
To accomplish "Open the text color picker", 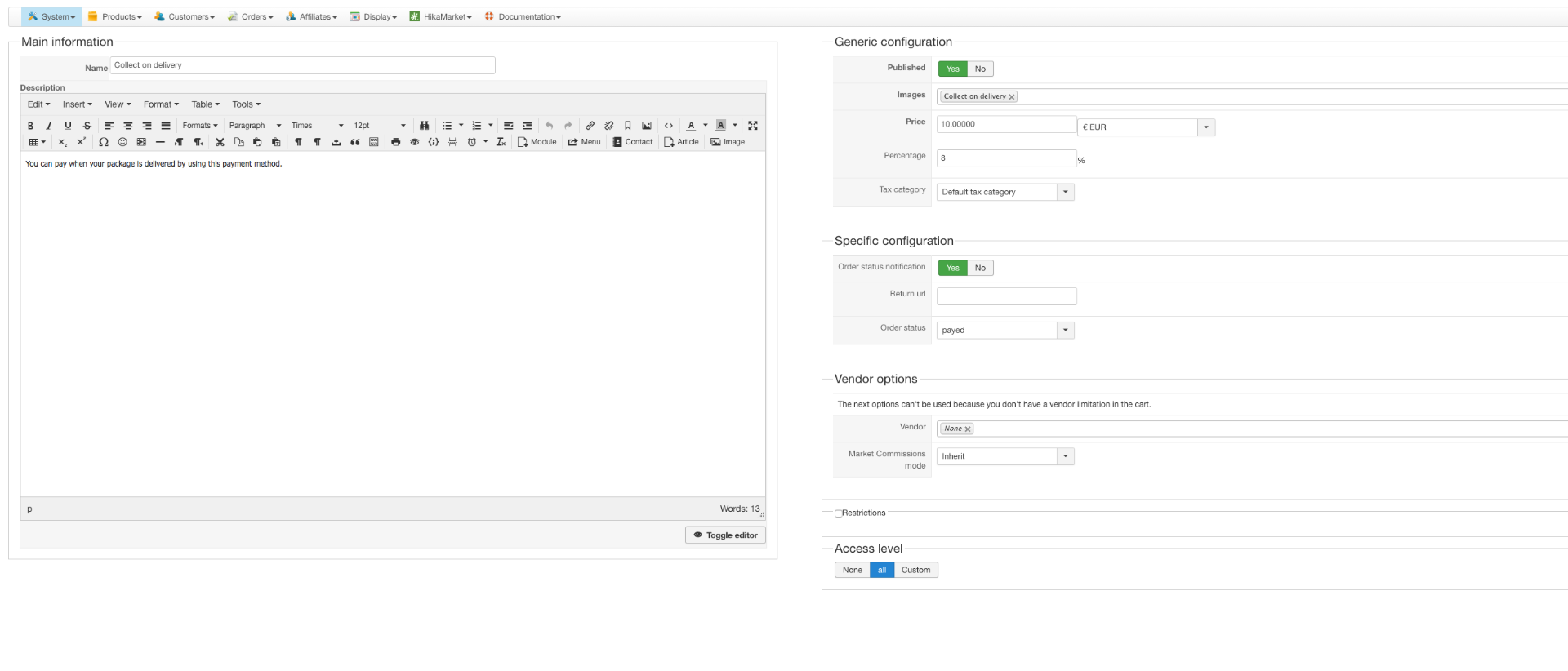I will 691,126.
